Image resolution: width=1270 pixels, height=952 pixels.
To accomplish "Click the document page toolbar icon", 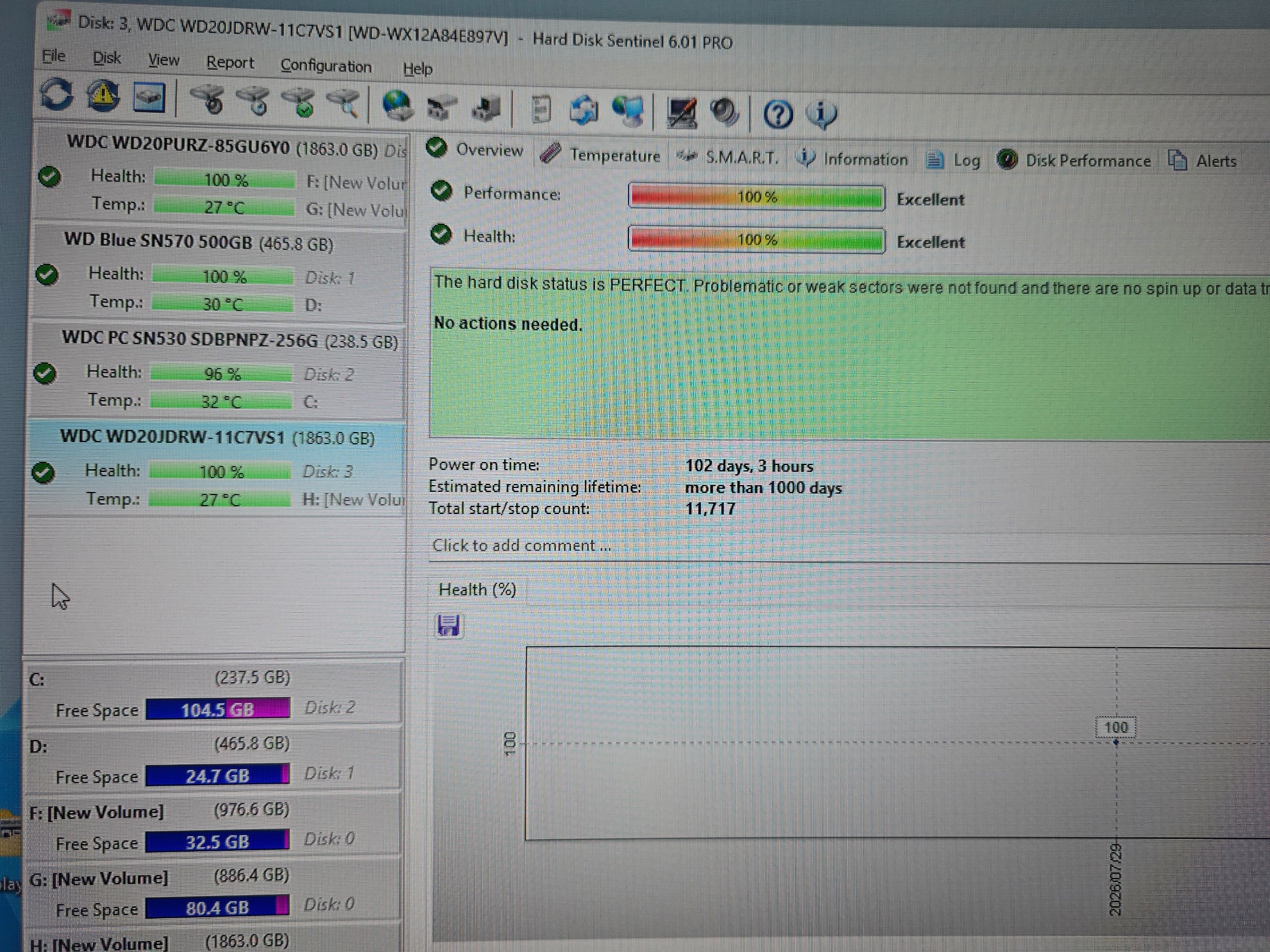I will (540, 110).
